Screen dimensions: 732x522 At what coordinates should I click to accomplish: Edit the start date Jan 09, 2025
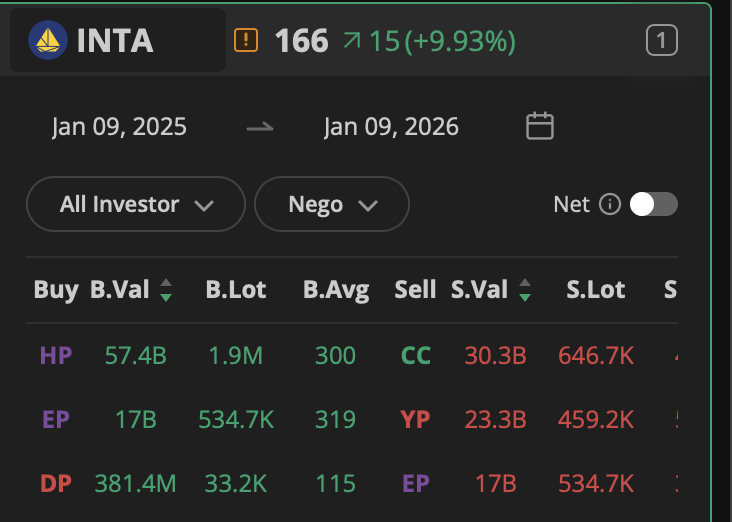pos(120,127)
